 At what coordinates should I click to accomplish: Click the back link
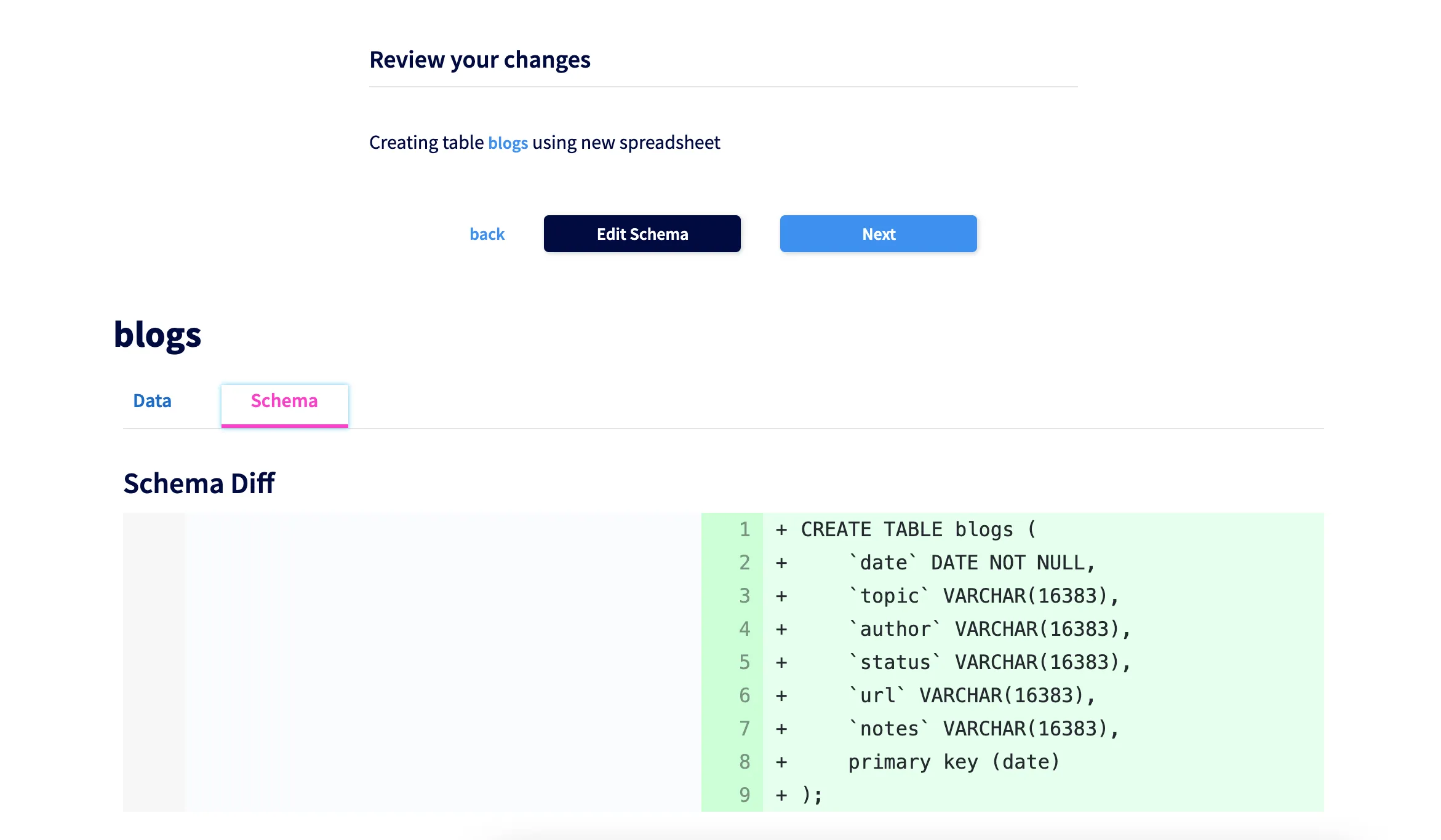point(487,234)
